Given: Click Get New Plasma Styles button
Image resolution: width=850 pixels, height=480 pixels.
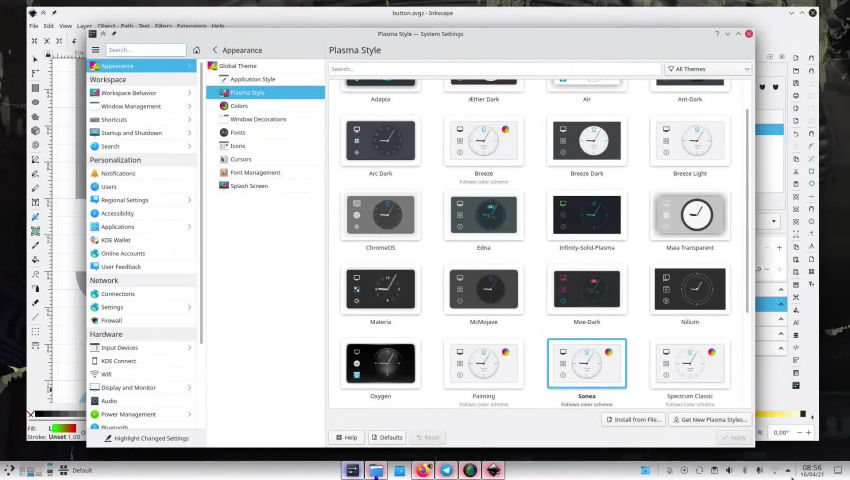Looking at the screenshot, I should pos(711,420).
